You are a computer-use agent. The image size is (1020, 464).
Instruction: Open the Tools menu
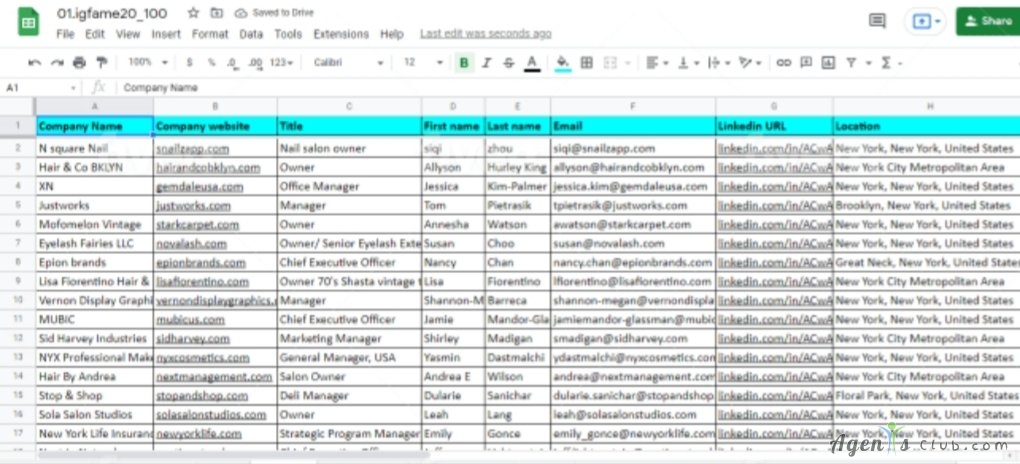tap(288, 34)
